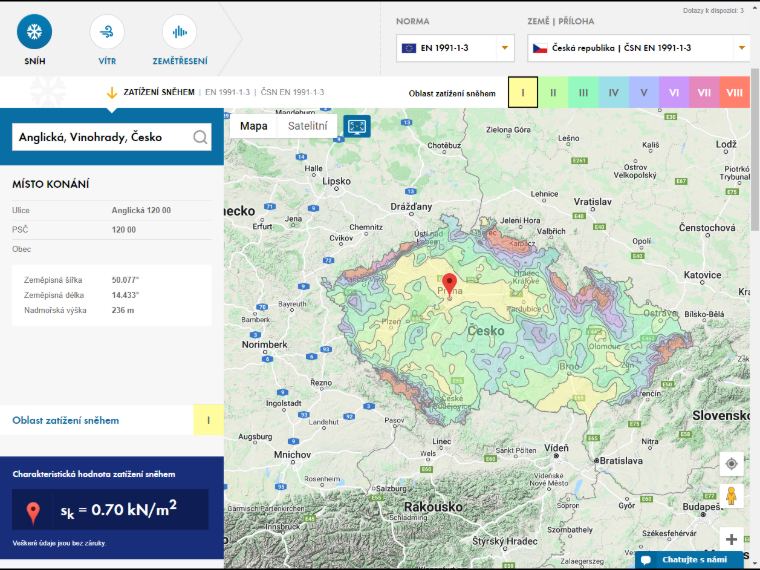This screenshot has width=760, height=570.
Task: Expand the Země Příloha country dropdown arrow
Action: tap(742, 48)
